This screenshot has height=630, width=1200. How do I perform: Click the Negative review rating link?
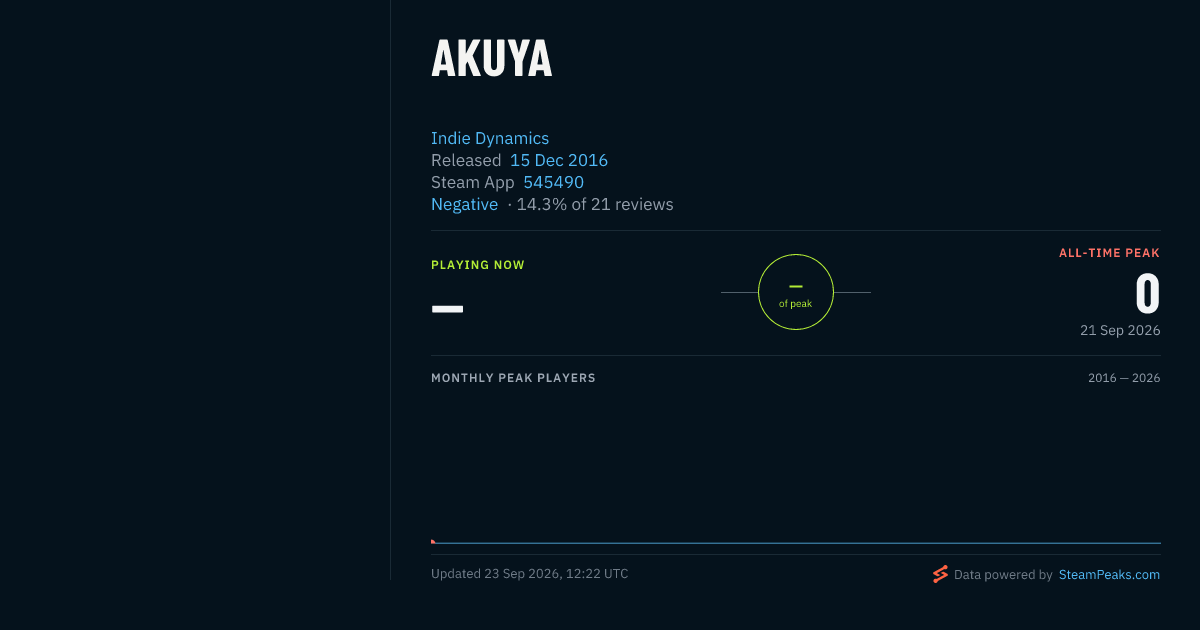[x=464, y=204]
